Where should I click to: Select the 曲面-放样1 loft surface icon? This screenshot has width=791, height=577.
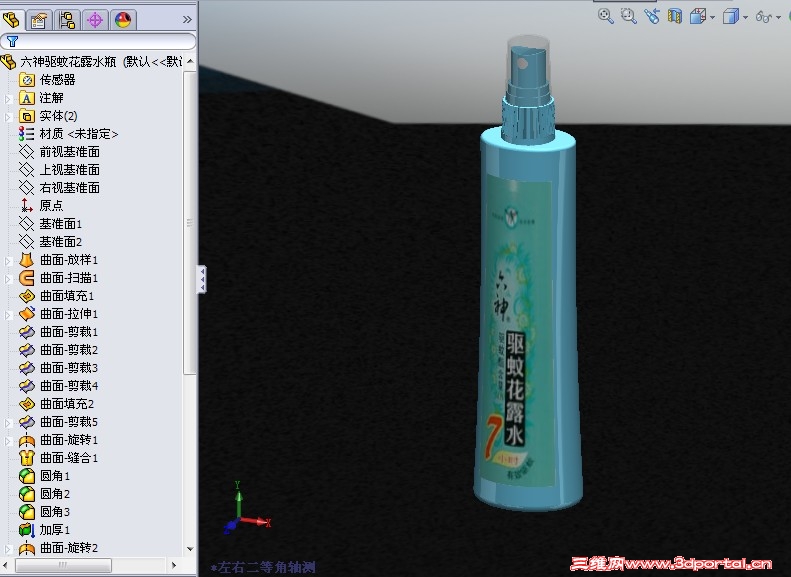click(27, 260)
